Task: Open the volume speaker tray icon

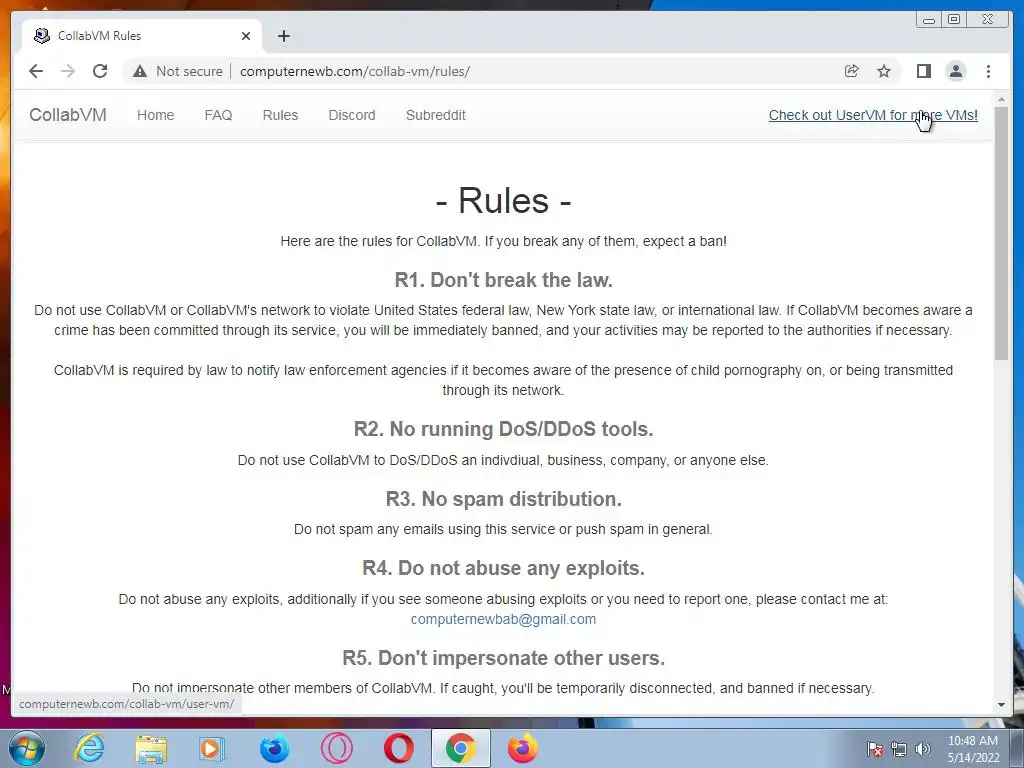Action: click(x=923, y=749)
